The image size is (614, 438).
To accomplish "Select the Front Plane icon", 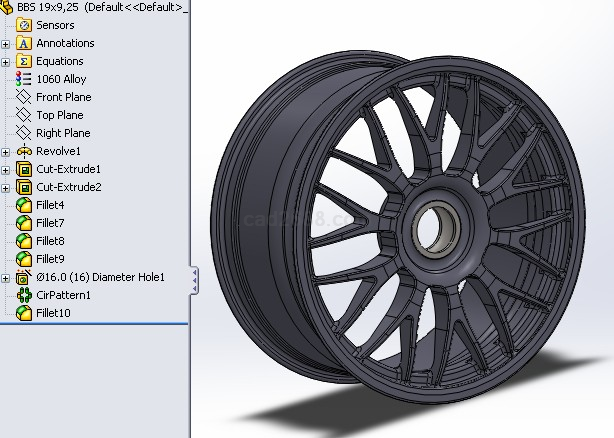I will (24, 97).
